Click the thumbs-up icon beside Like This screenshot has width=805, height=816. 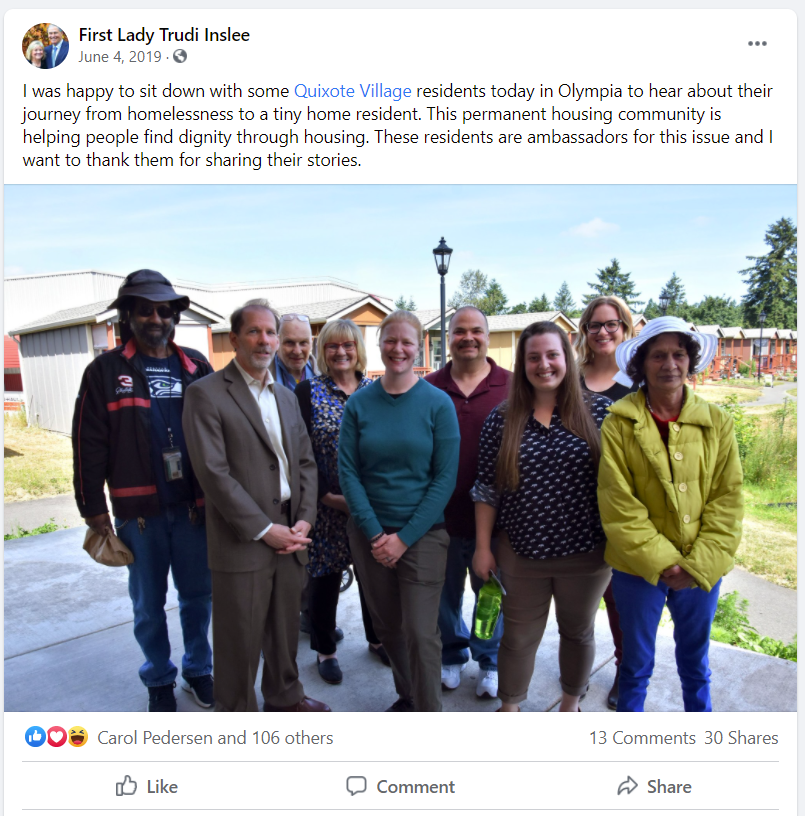tap(126, 786)
